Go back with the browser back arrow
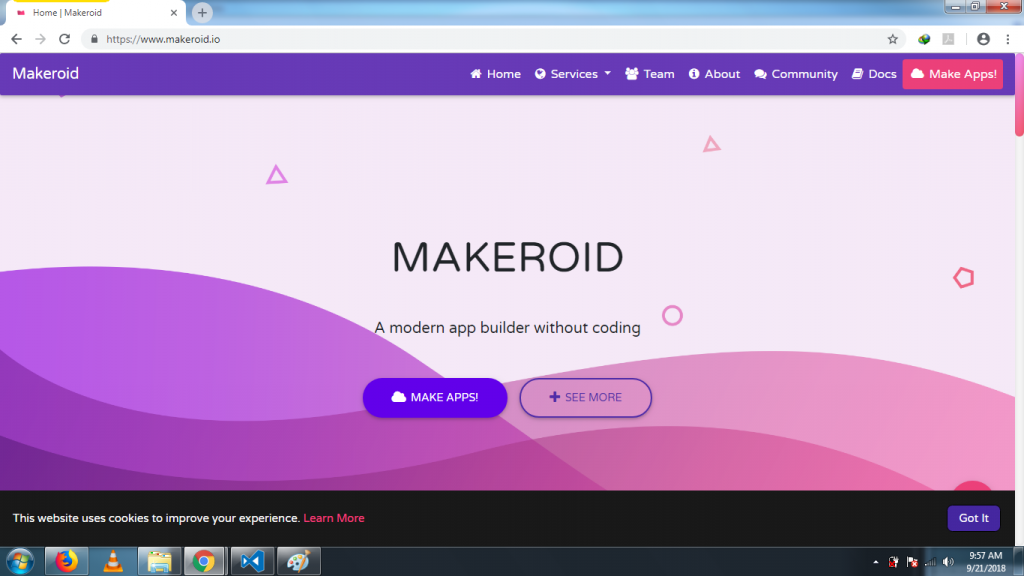The image size is (1024, 576). pyautogui.click(x=16, y=39)
